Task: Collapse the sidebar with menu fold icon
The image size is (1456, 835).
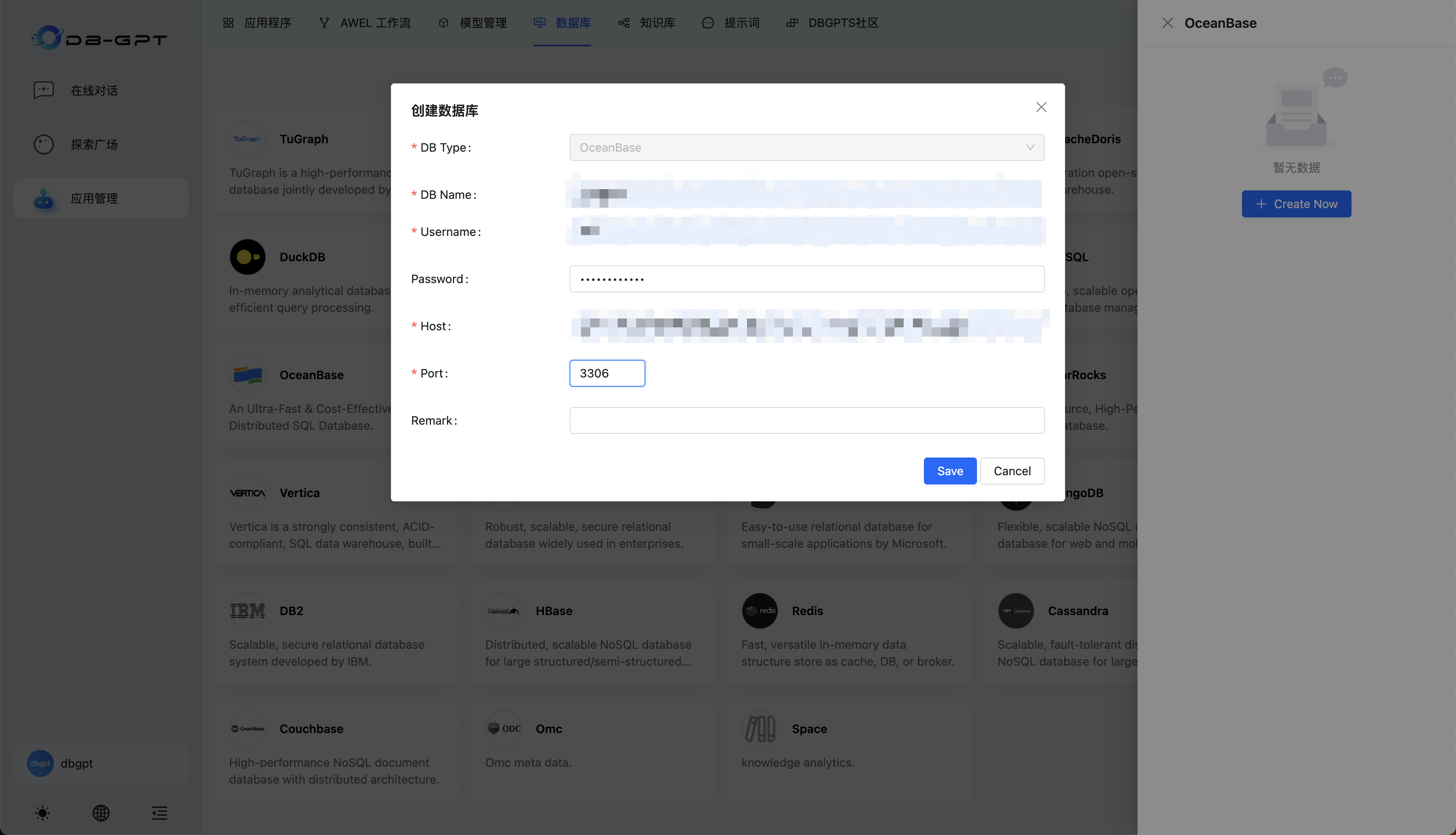Action: 159,813
